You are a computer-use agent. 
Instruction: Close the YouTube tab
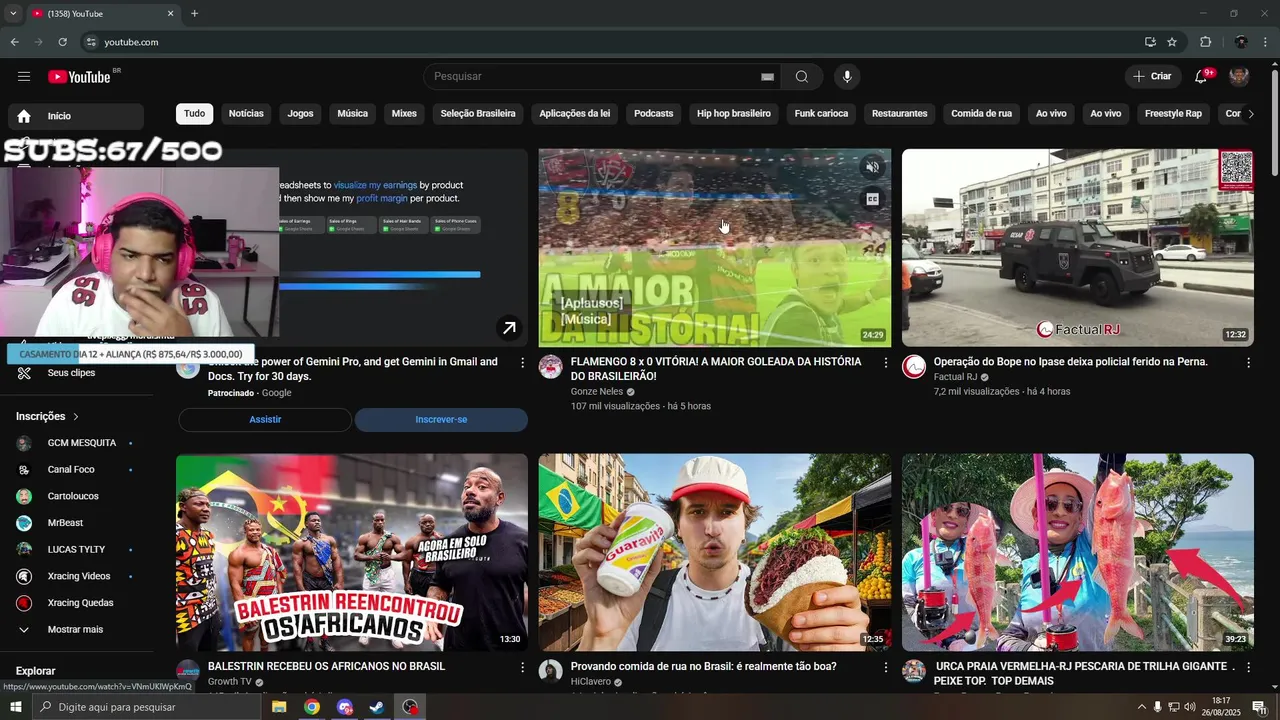coord(170,14)
